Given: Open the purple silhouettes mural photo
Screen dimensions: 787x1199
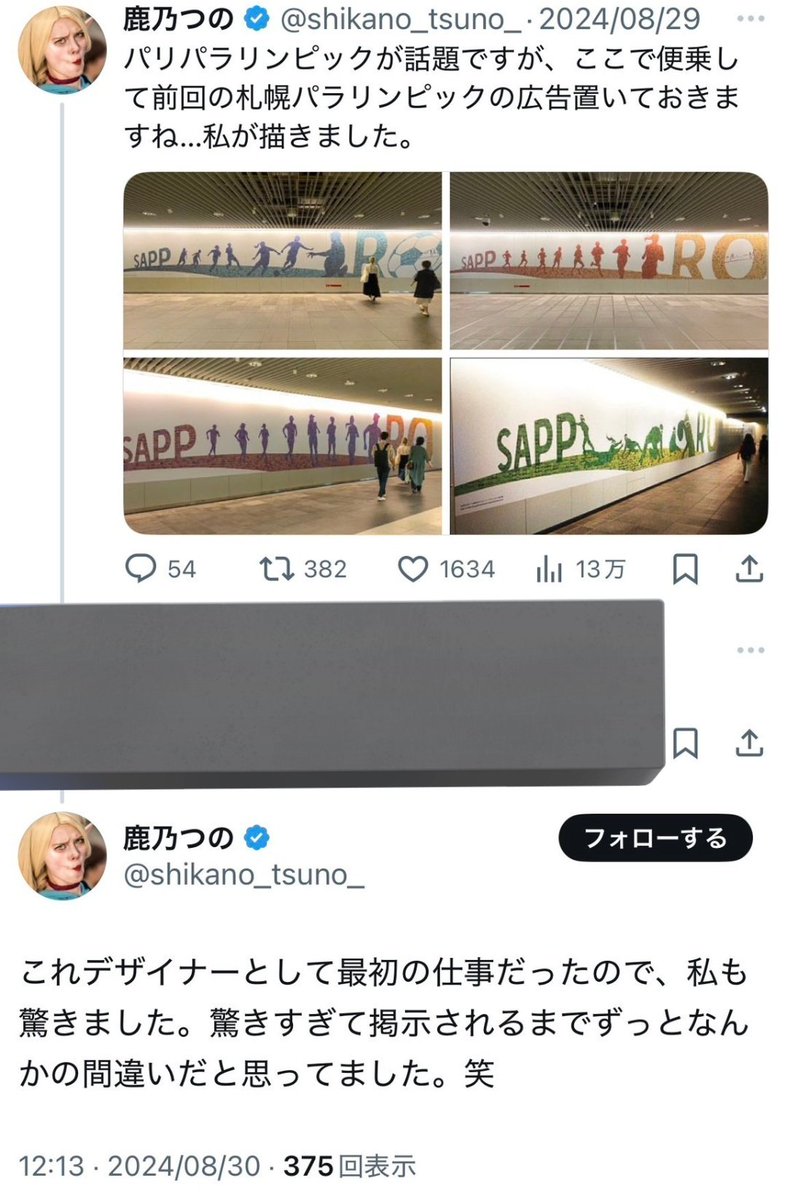Looking at the screenshot, I should tap(283, 446).
